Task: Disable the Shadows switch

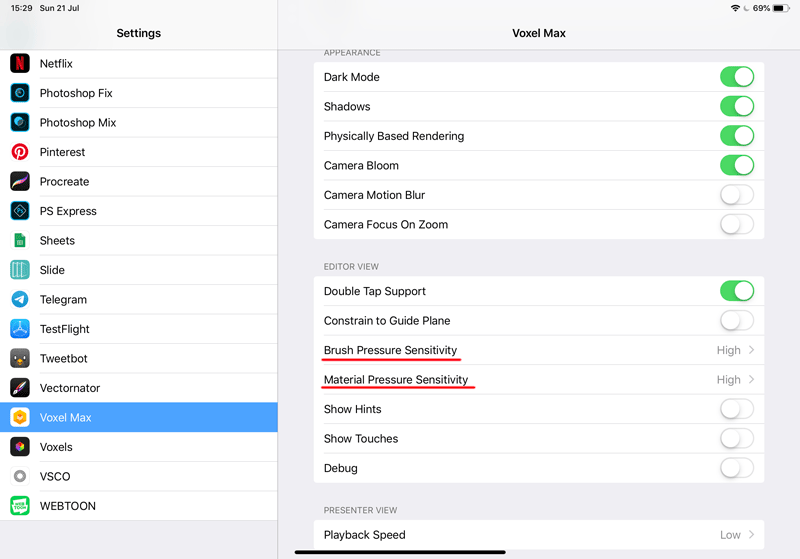Action: click(737, 107)
